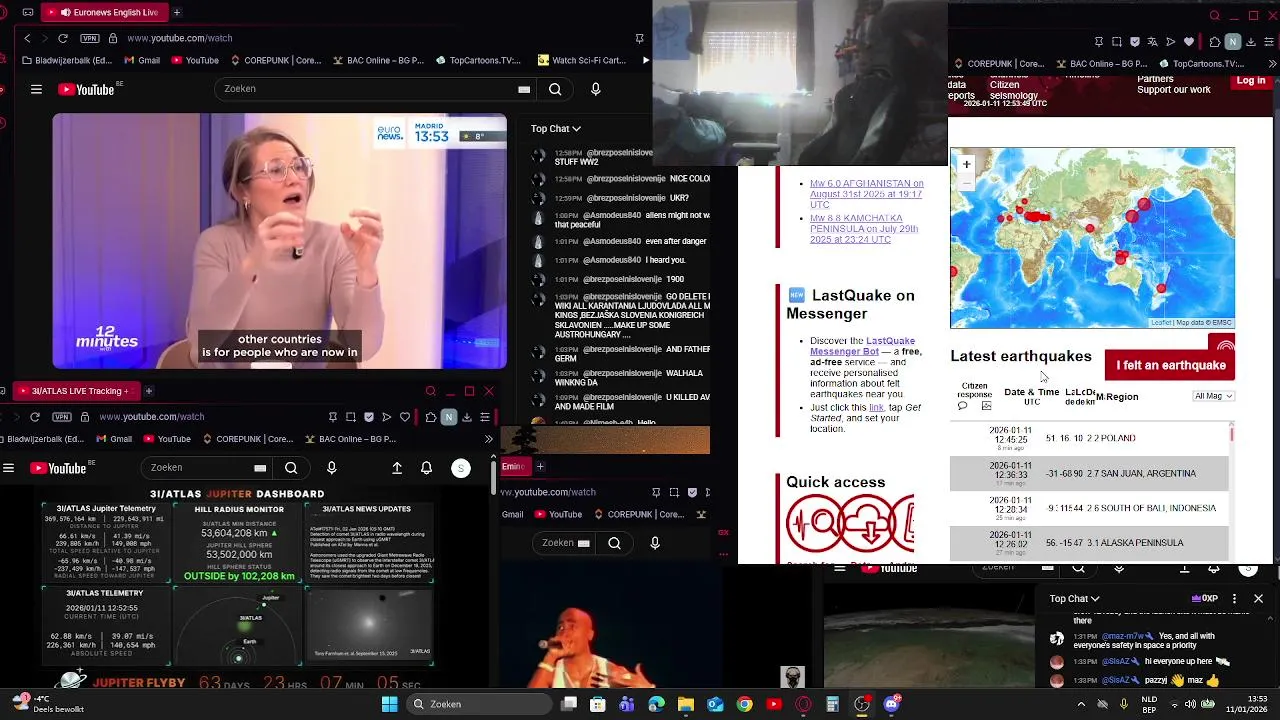
Task: Show hidden system tray icons chevron
Action: 1081,704
